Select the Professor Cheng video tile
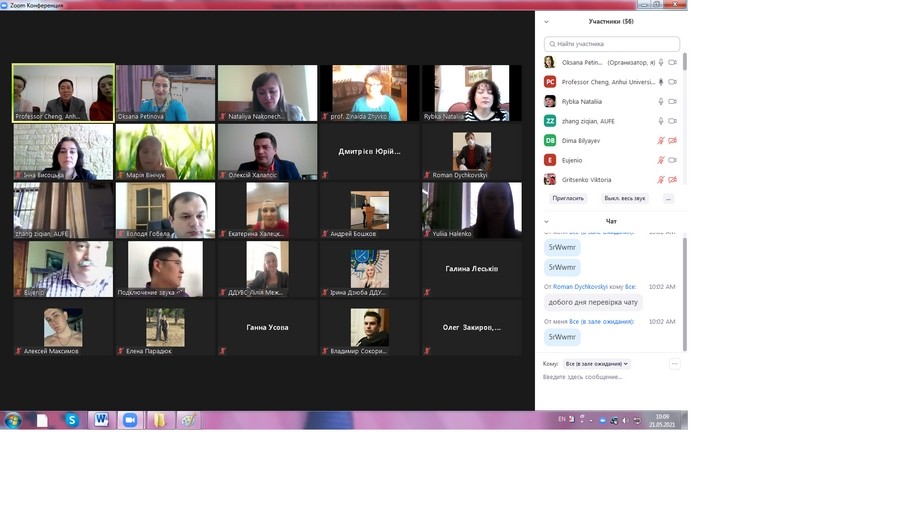 (63, 93)
